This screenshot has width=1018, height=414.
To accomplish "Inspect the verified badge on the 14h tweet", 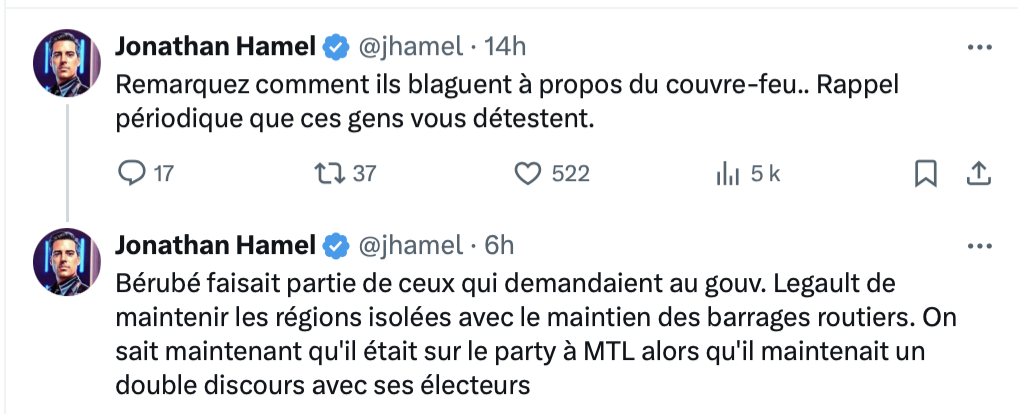I will [336, 47].
